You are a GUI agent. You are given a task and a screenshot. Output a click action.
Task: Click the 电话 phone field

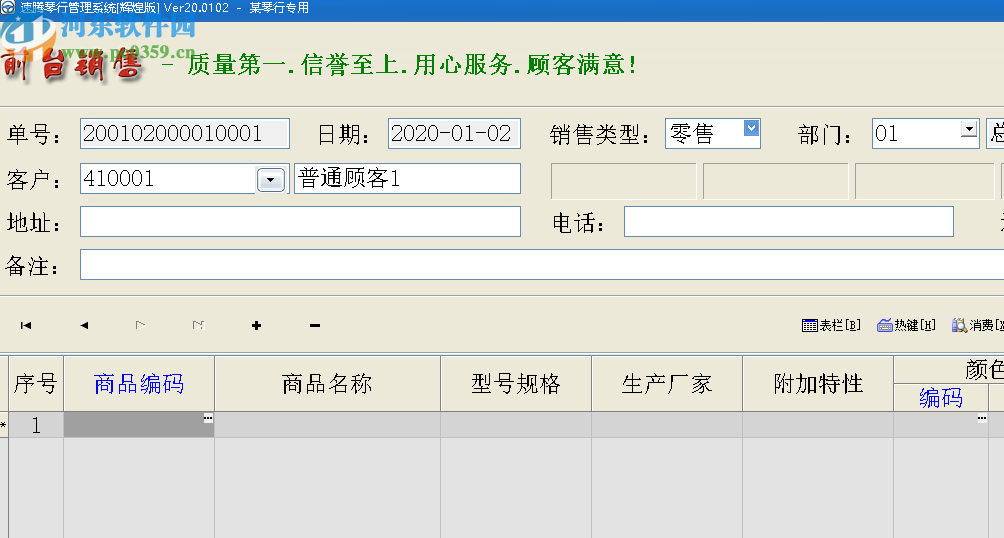point(789,222)
